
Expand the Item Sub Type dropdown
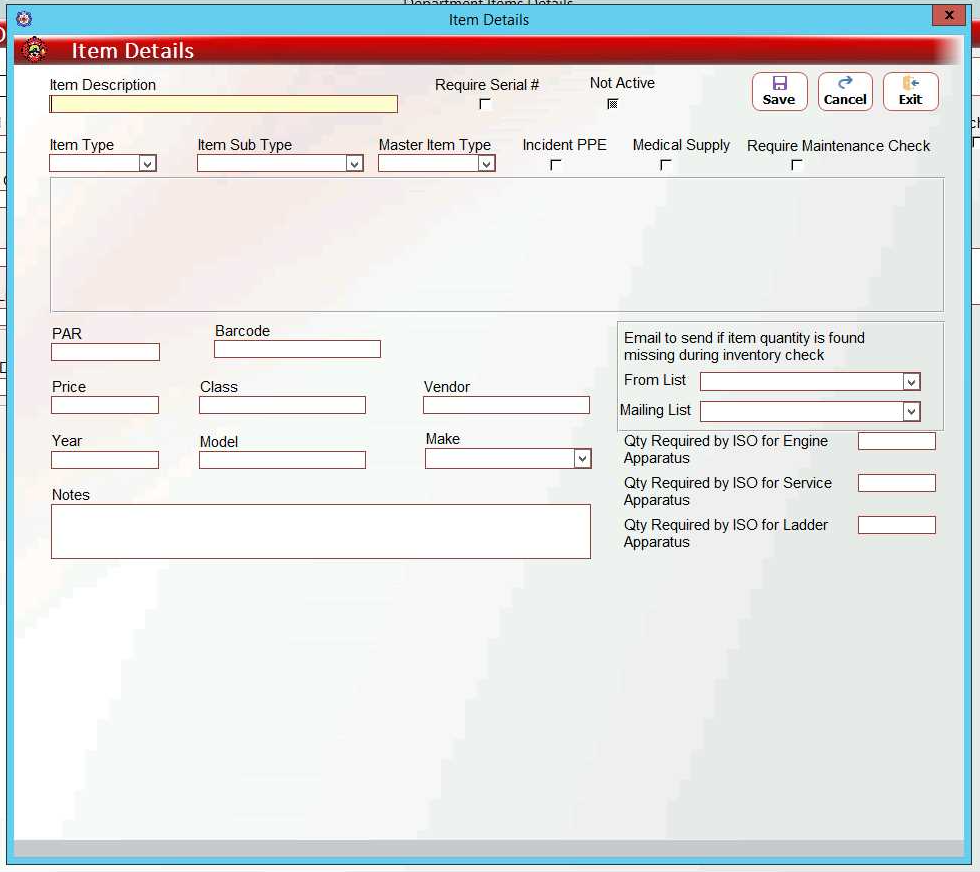pyautogui.click(x=354, y=164)
